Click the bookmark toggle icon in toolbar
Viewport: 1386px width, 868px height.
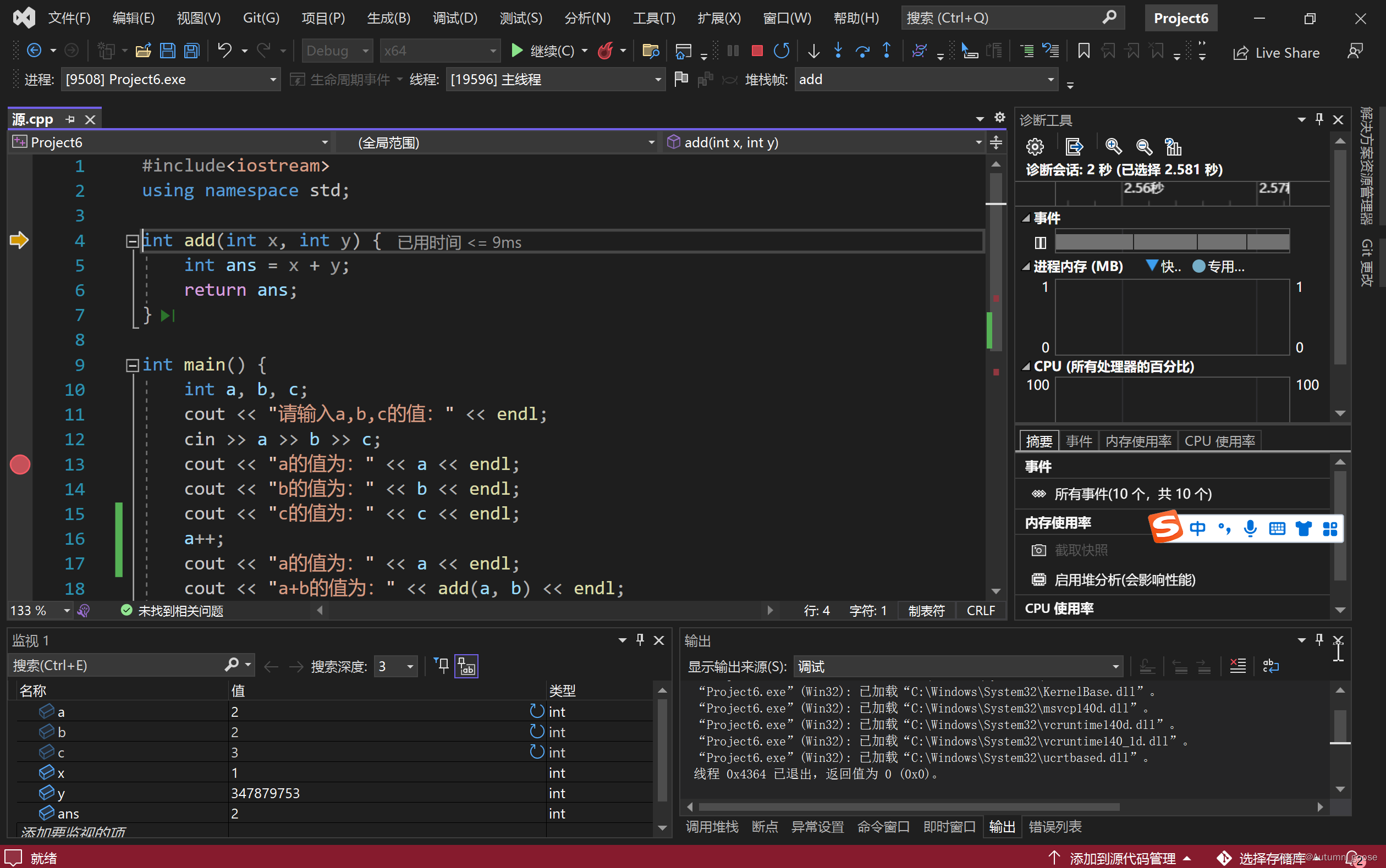tap(1083, 51)
